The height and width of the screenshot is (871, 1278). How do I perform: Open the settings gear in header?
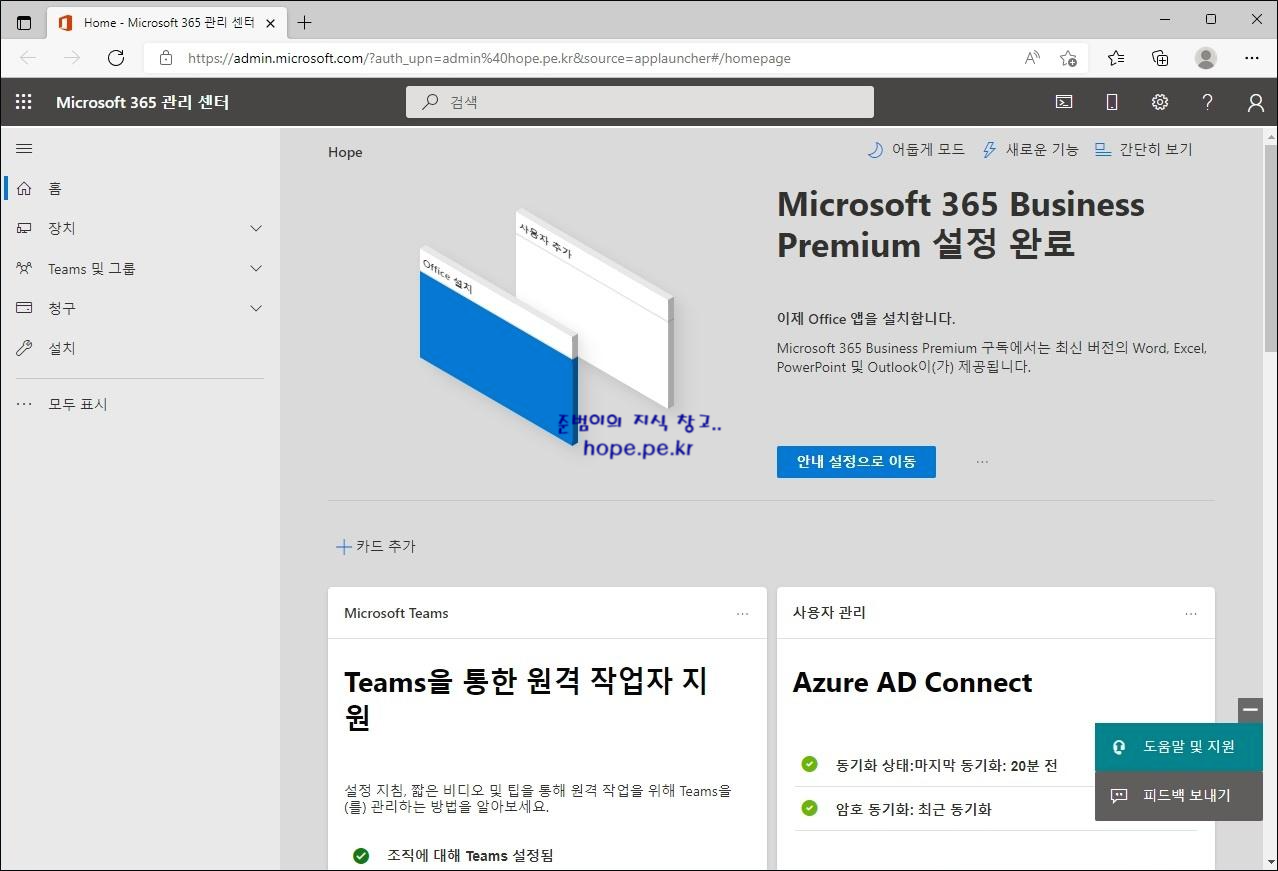[x=1160, y=102]
